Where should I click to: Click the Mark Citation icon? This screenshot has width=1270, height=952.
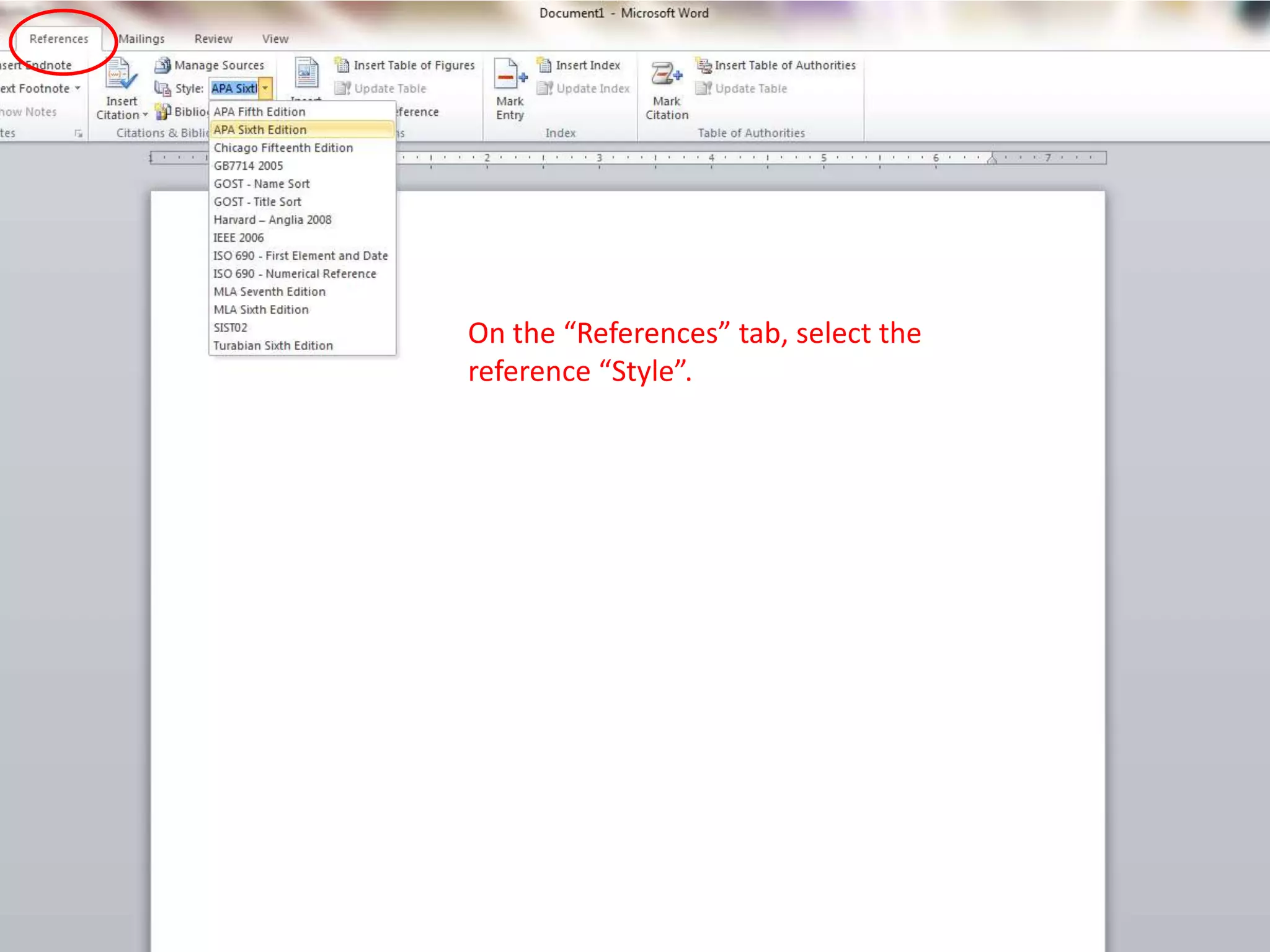tap(666, 74)
